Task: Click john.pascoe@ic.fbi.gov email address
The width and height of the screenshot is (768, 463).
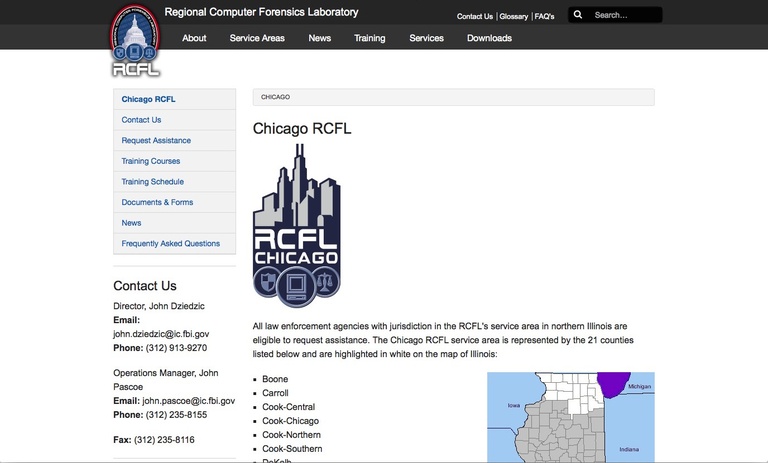Action: click(x=189, y=400)
